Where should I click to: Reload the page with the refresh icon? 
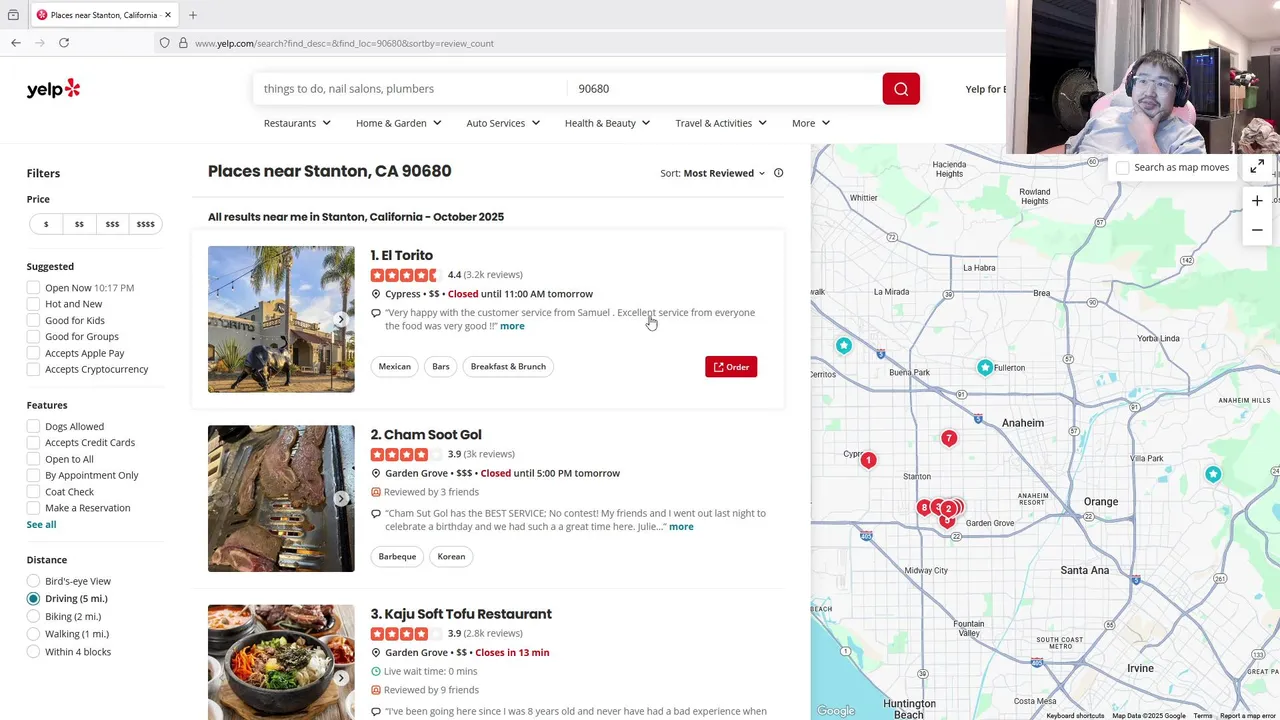[x=64, y=43]
